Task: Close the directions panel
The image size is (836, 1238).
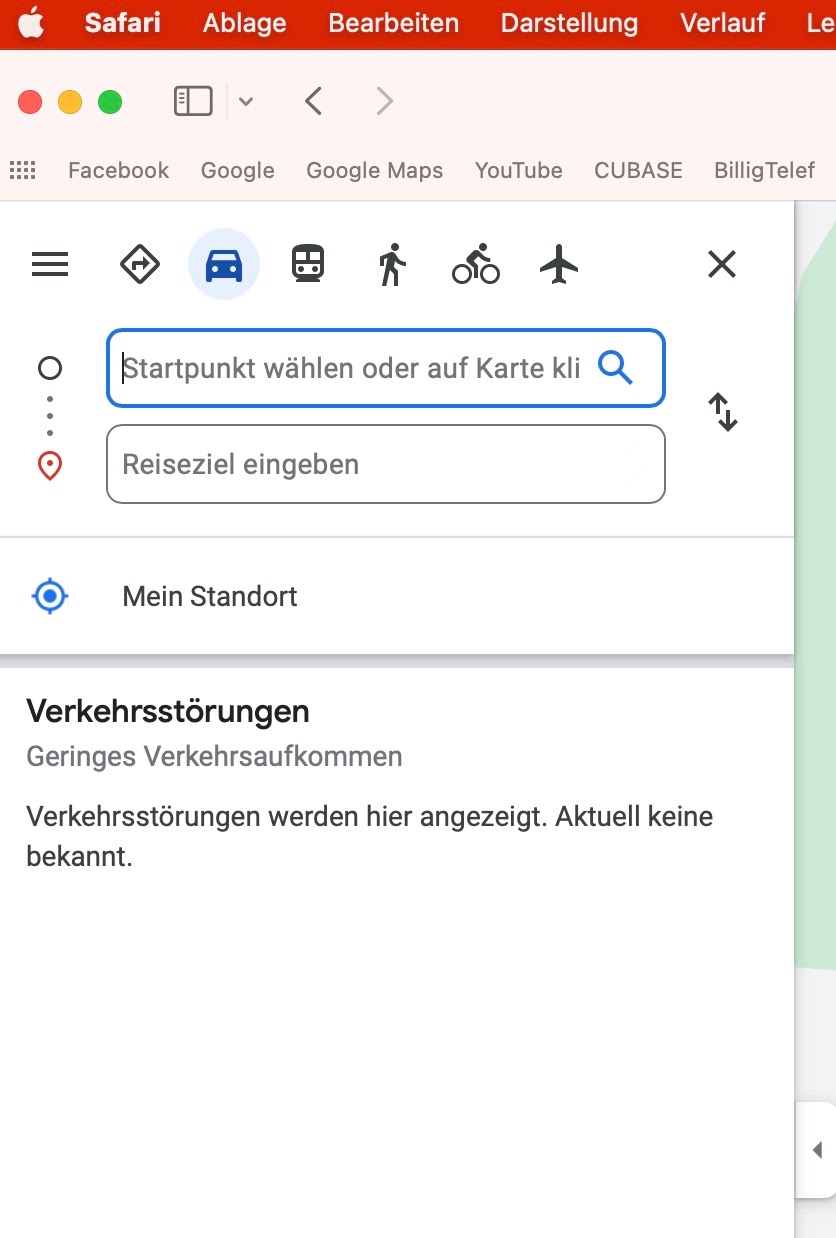Action: coord(722,264)
